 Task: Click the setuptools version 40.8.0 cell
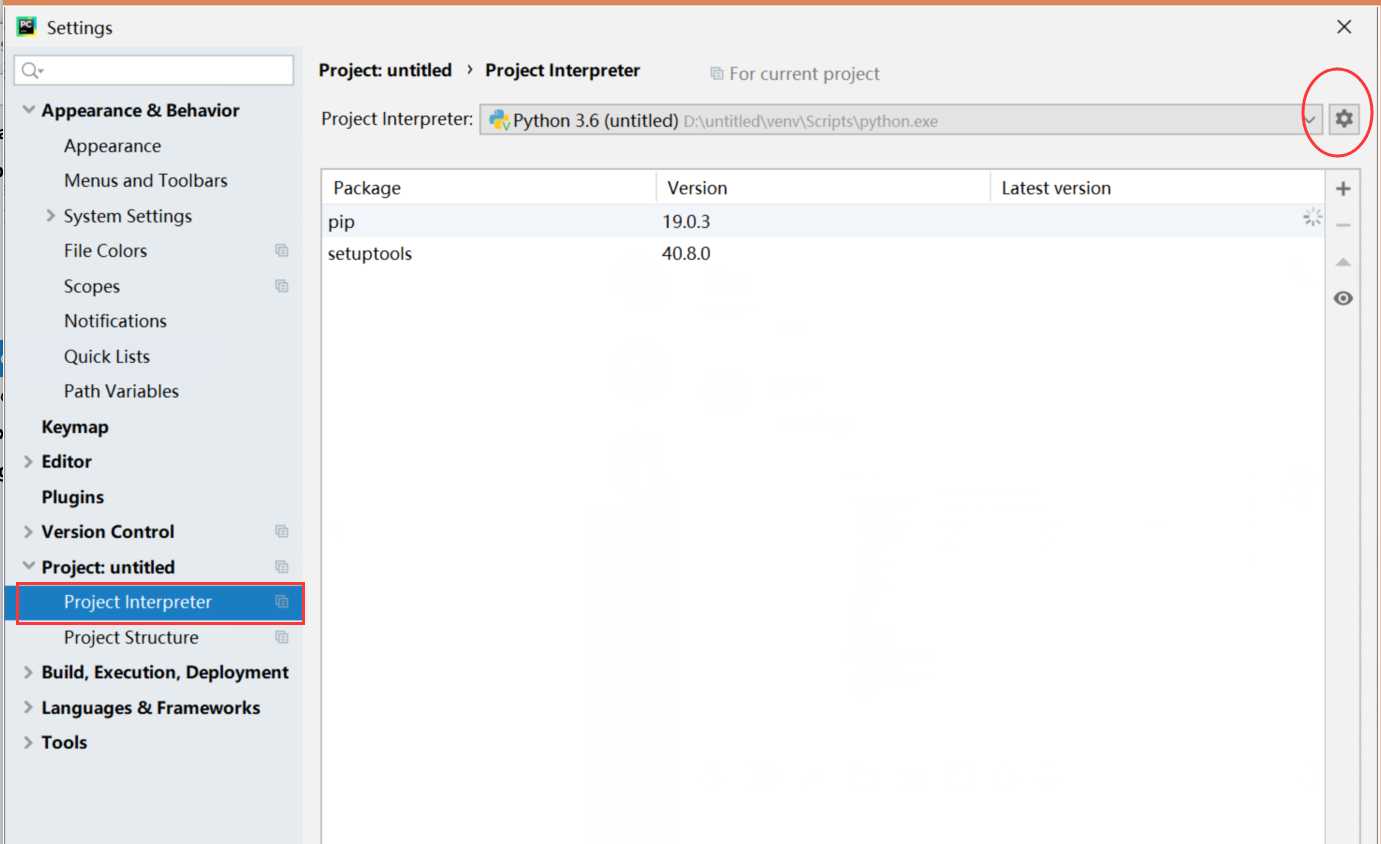coord(686,254)
